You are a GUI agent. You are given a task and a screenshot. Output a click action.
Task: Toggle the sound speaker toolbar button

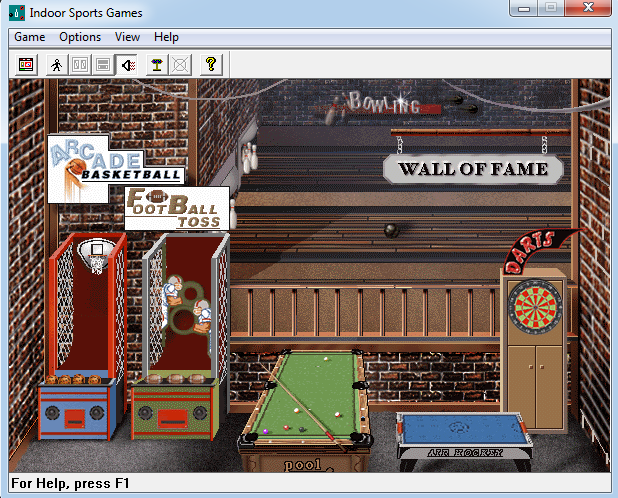point(127,65)
